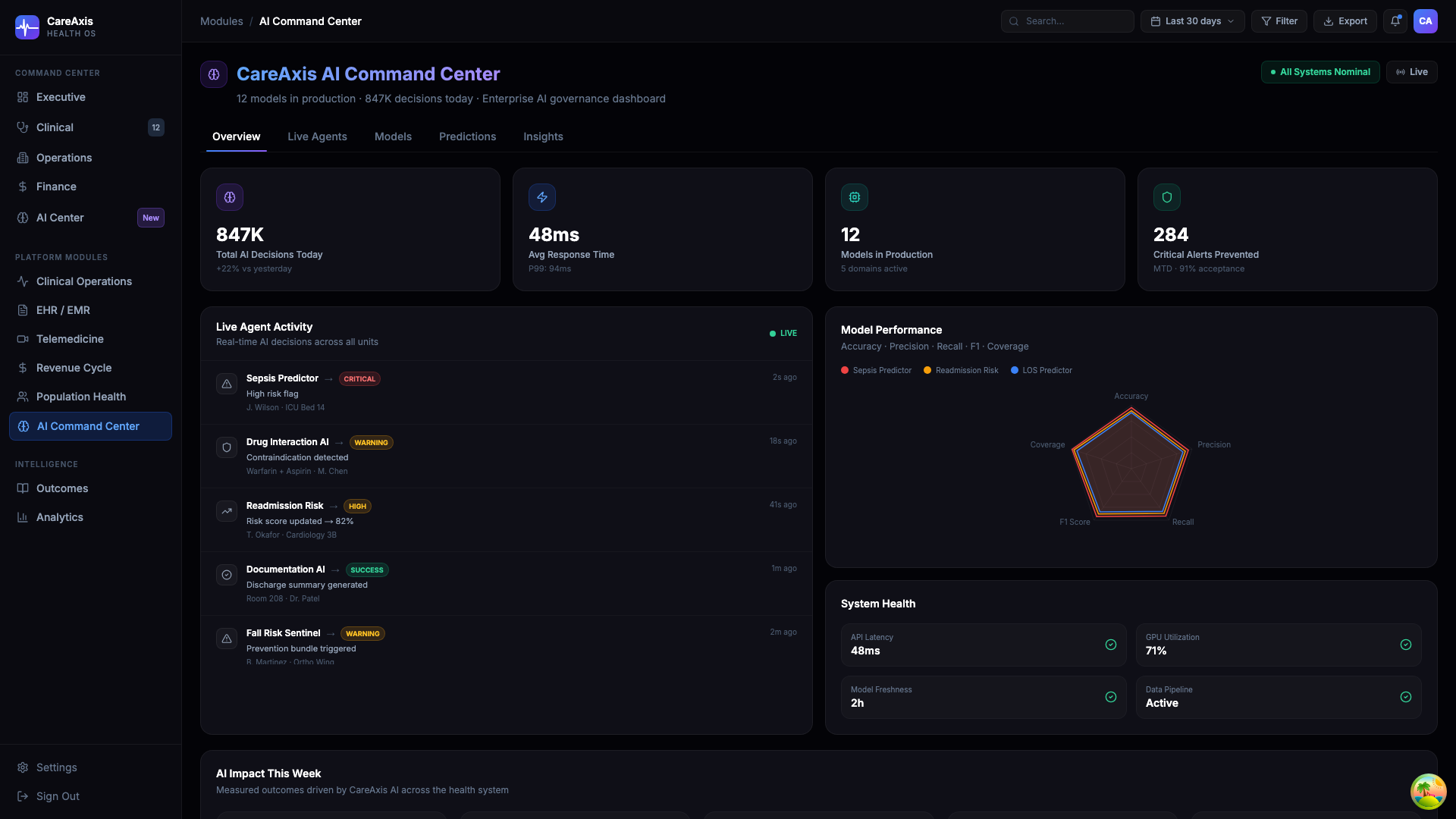The width and height of the screenshot is (1456, 819).
Task: Click the CareAxis heartbeat logo icon
Action: (27, 27)
